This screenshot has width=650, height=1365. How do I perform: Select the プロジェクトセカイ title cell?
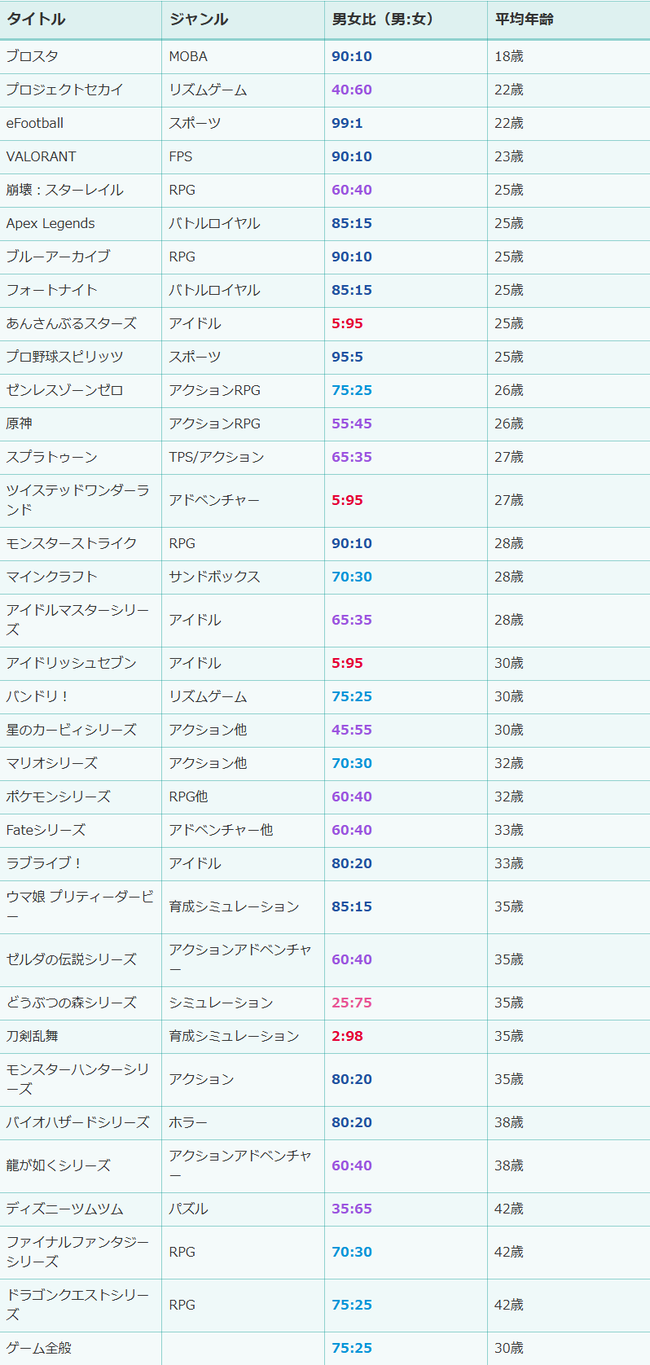(x=81, y=90)
